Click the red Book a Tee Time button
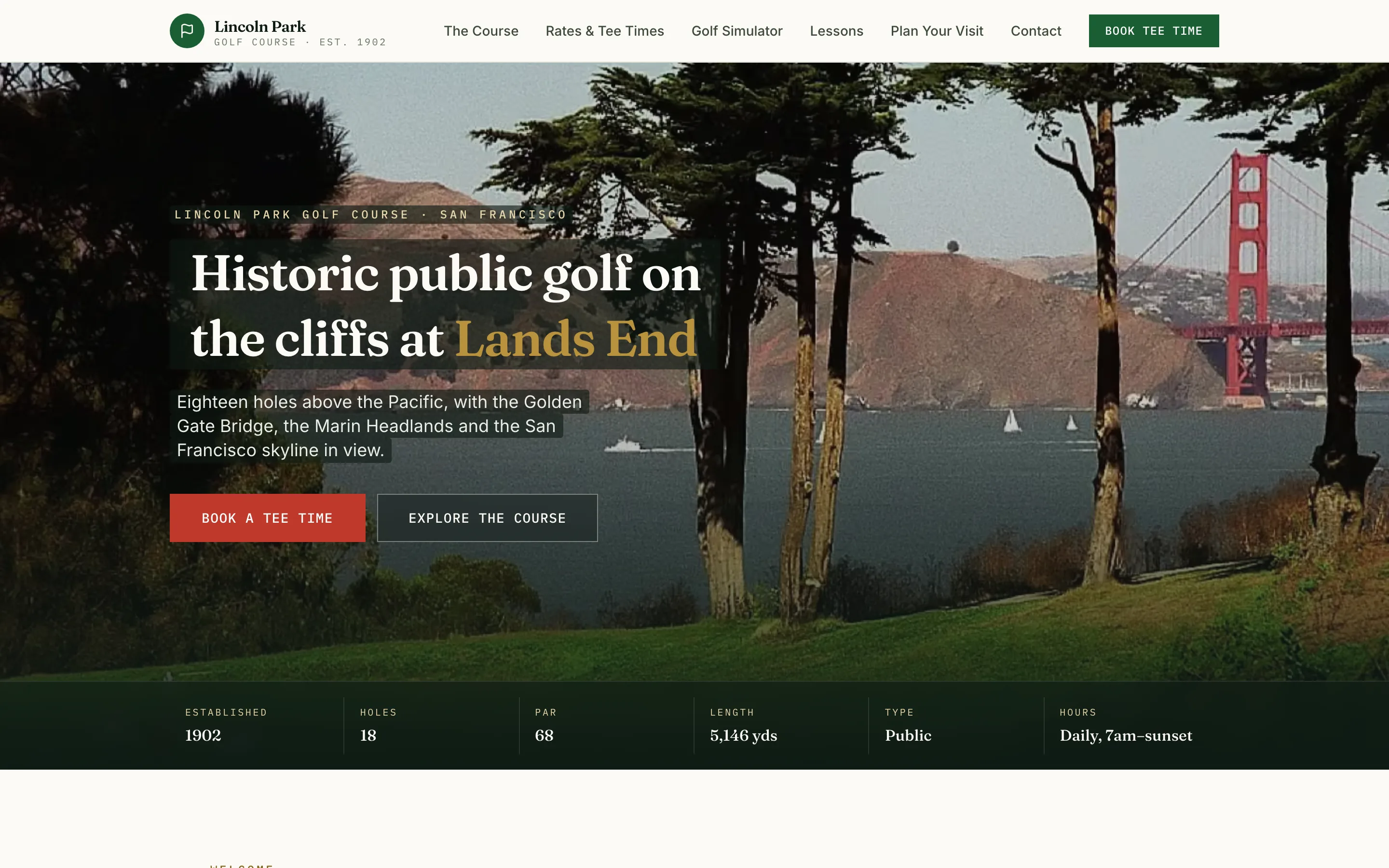 tap(268, 518)
